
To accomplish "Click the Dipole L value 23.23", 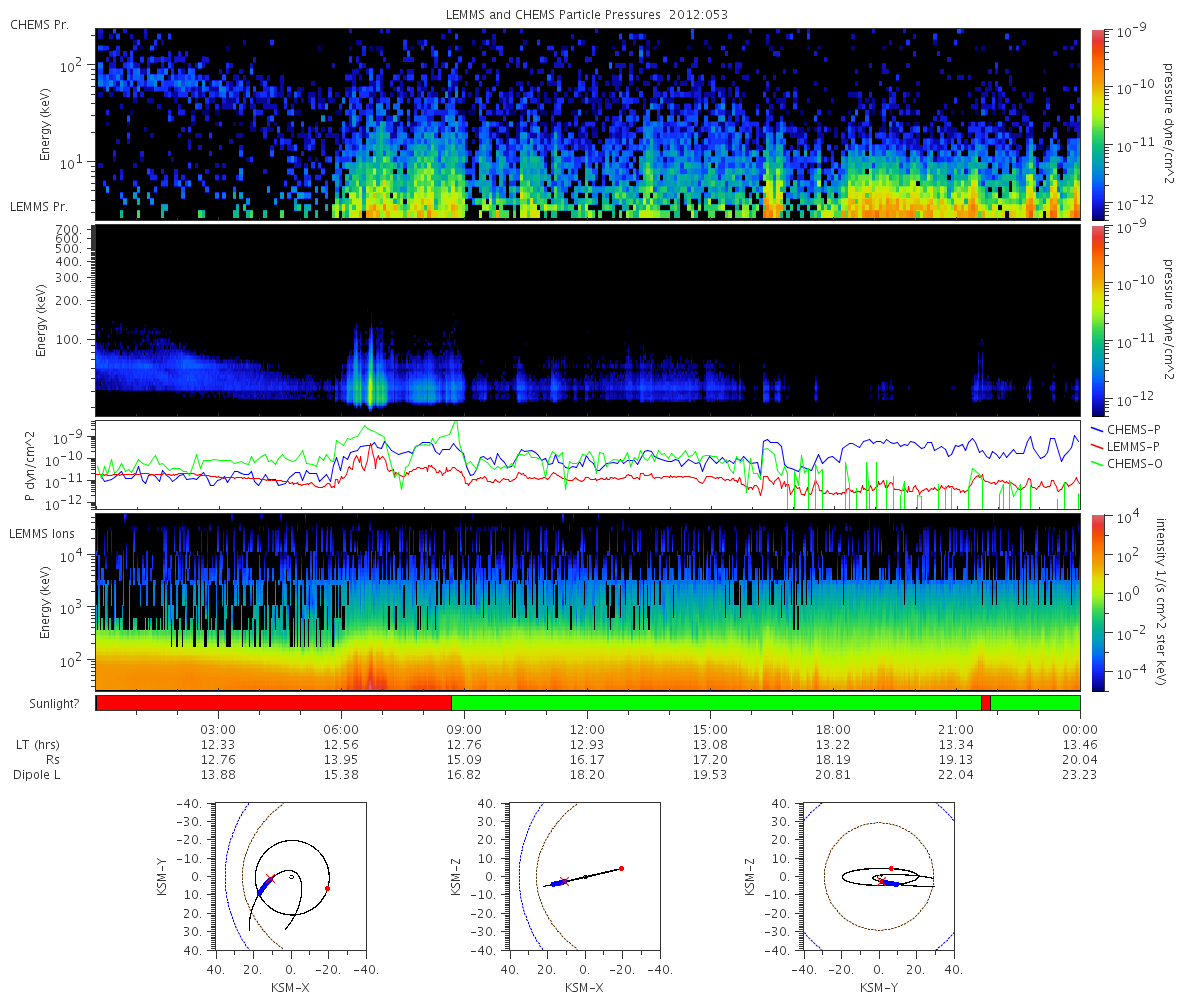I will (x=1080, y=775).
